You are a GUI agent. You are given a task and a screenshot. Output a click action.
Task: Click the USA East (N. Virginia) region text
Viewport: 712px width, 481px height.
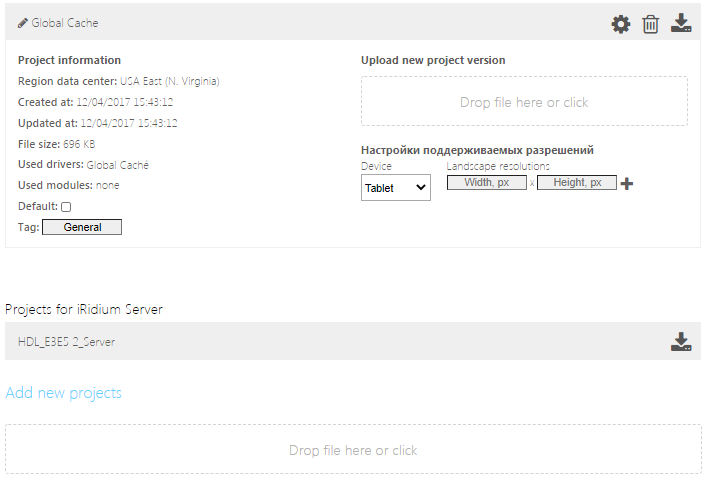169,81
